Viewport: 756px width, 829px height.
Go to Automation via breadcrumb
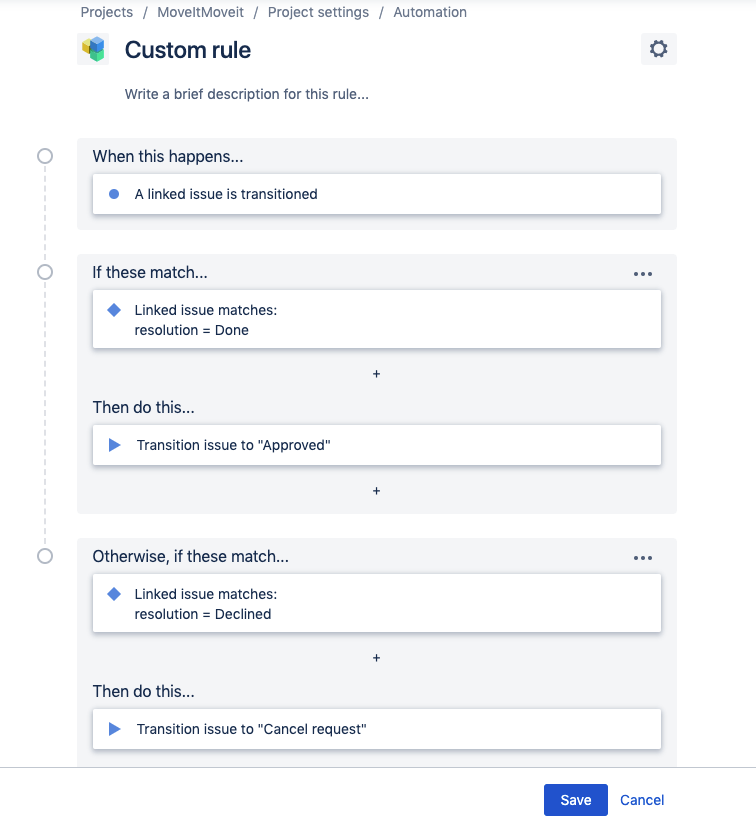pyautogui.click(x=430, y=12)
